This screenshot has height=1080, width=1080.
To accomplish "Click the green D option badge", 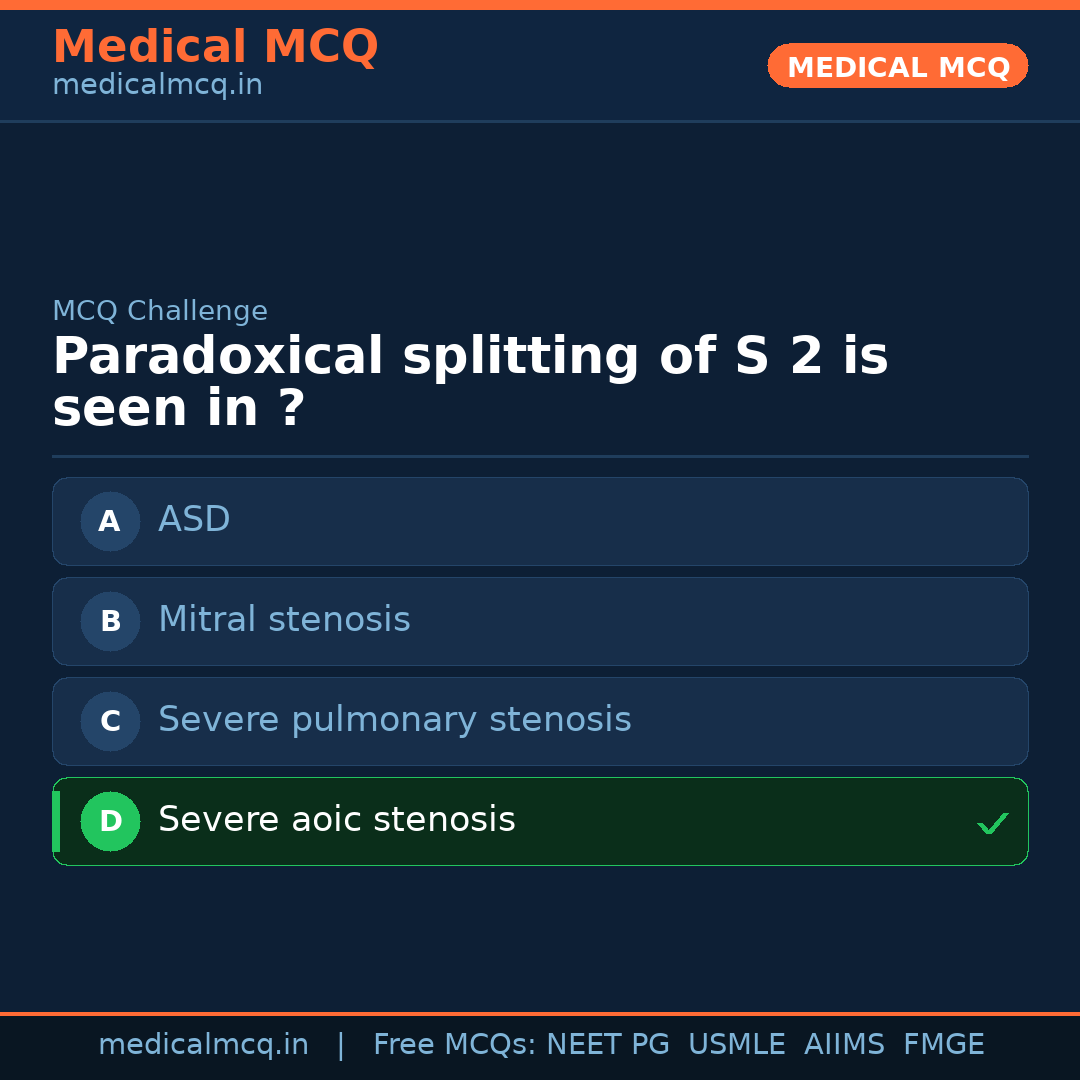I will [x=110, y=821].
